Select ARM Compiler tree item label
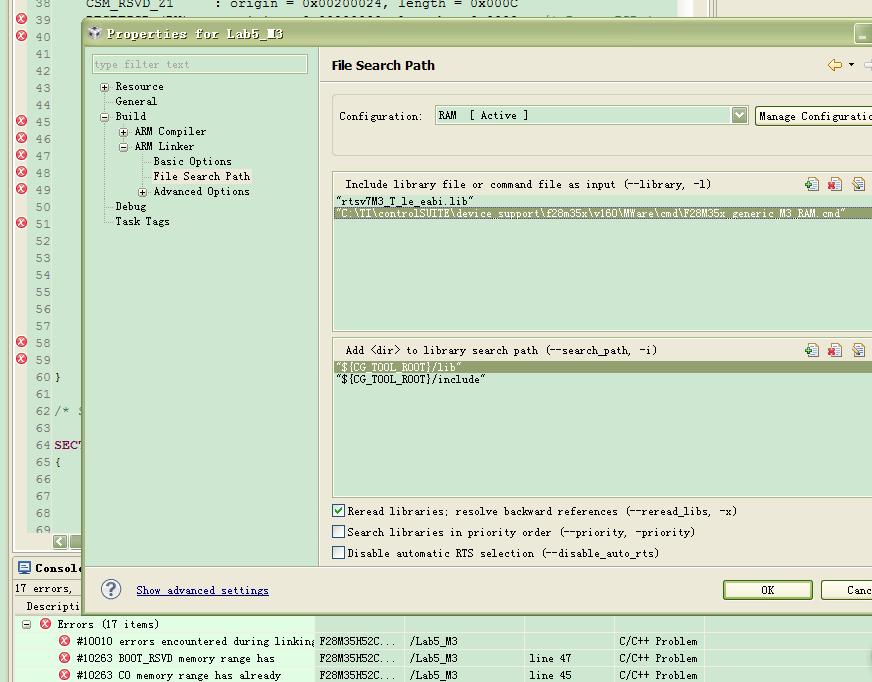 click(170, 131)
